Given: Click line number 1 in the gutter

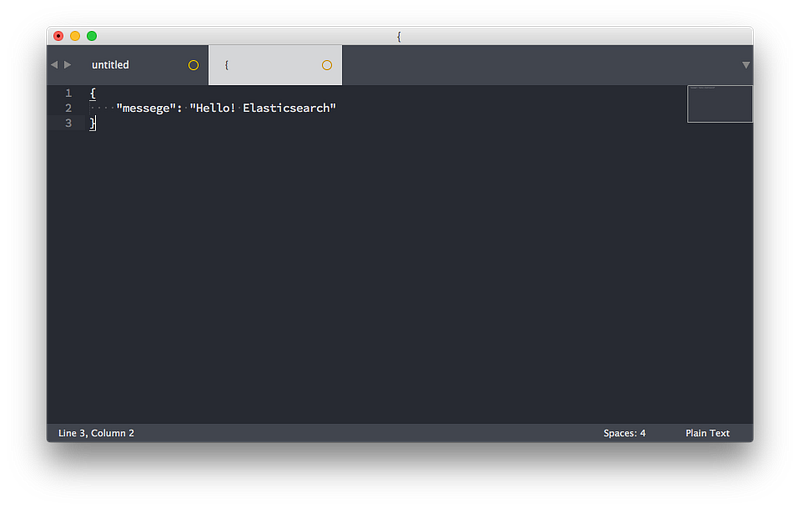Looking at the screenshot, I should pos(68,93).
